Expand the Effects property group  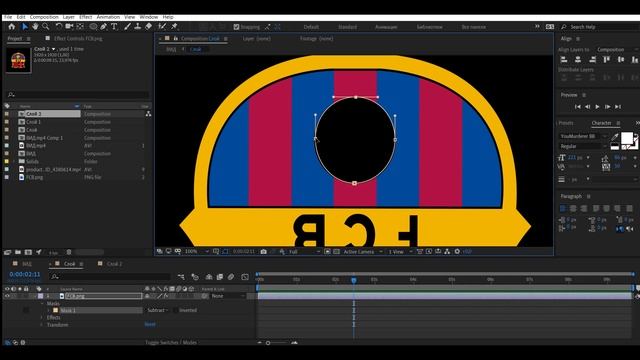[x=42, y=318]
